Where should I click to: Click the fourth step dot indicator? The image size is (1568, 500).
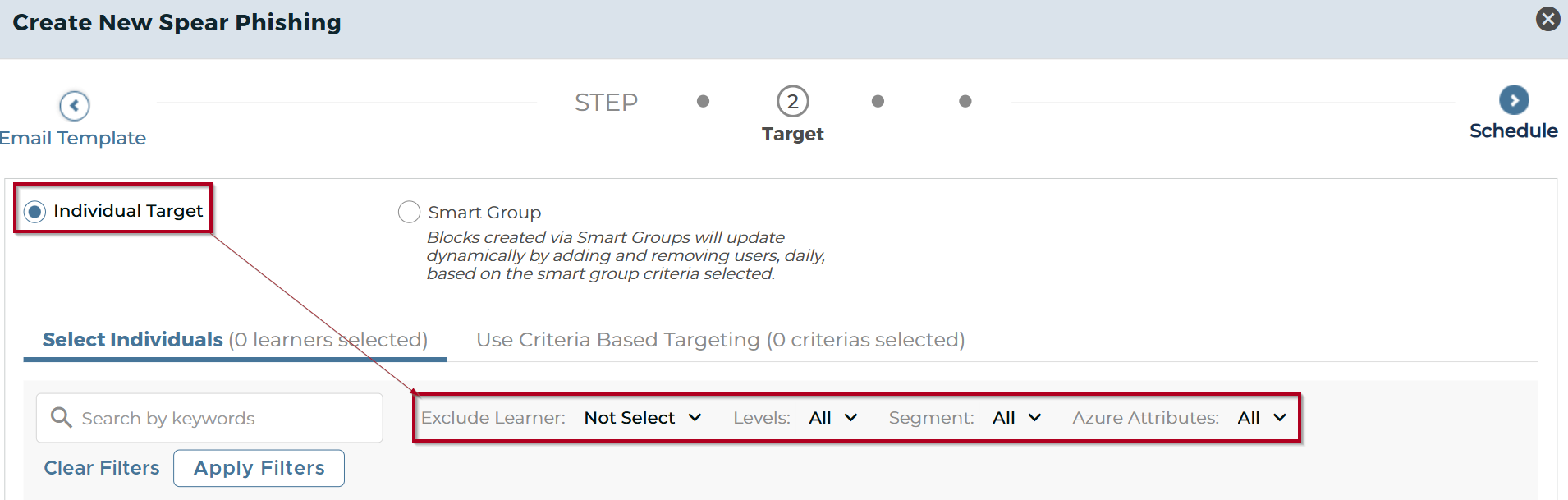tap(965, 101)
